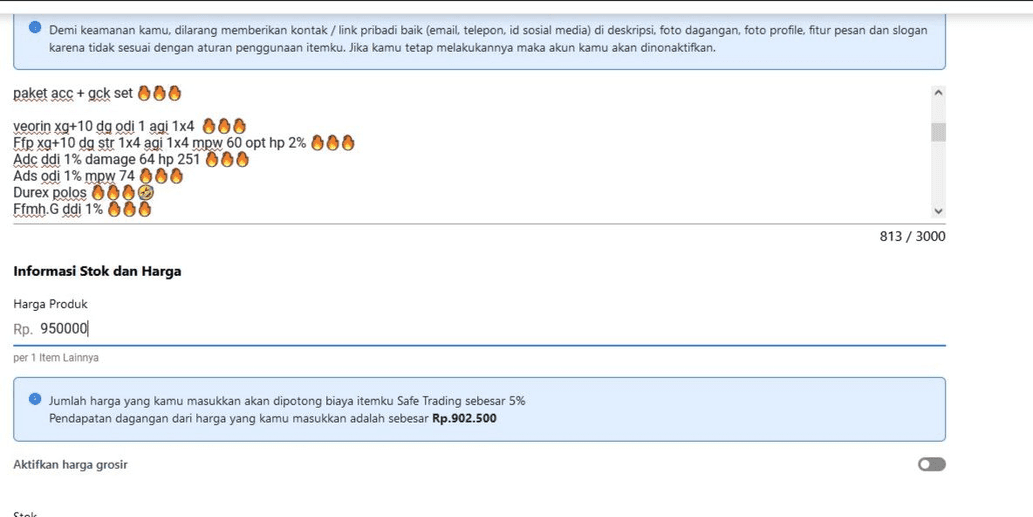This screenshot has width=1033, height=517.
Task: Click the bold Rp.902.500 income amount
Action: (x=464, y=418)
